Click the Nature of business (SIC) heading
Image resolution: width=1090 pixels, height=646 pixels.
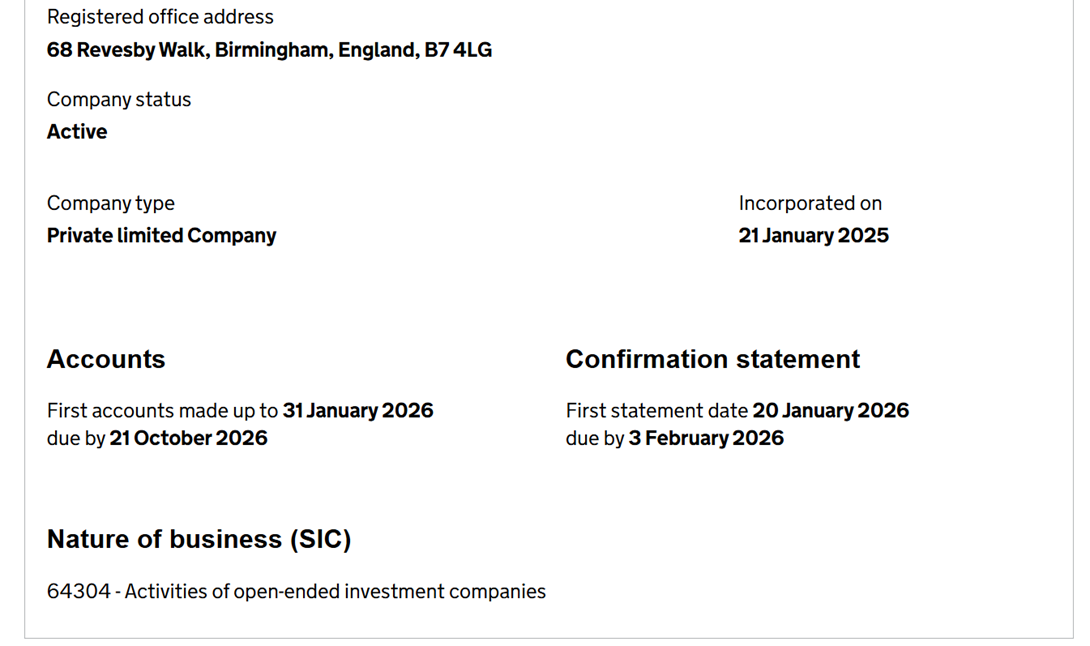[x=199, y=540]
